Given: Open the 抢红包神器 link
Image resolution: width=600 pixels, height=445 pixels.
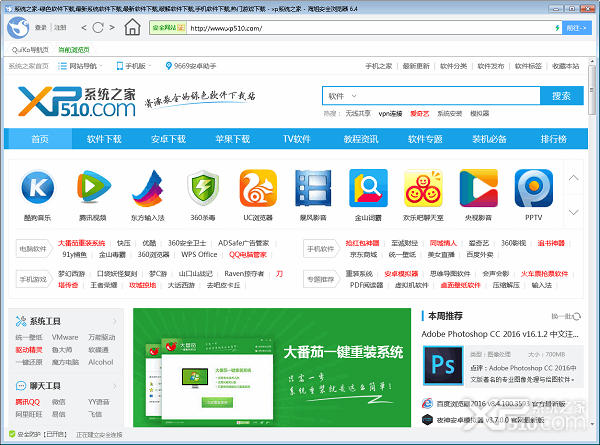Looking at the screenshot, I should coord(362,243).
